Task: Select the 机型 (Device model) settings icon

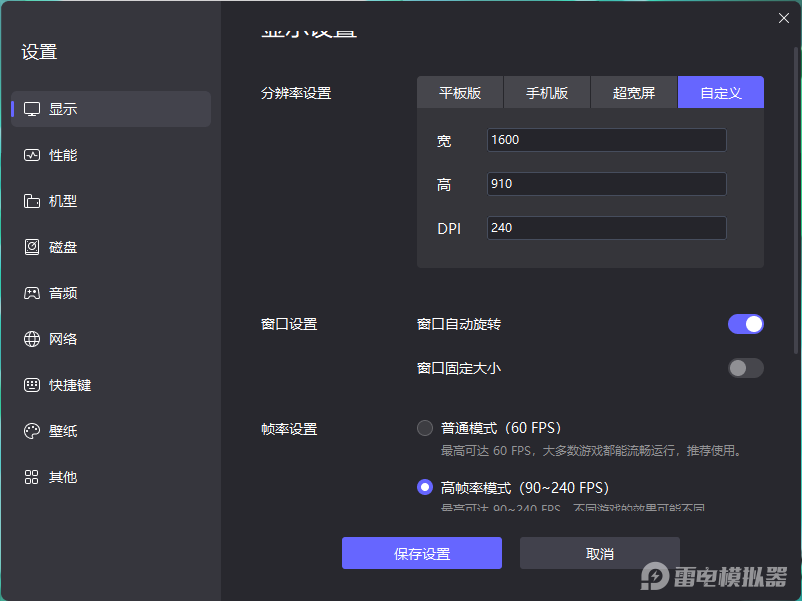Action: (33, 201)
